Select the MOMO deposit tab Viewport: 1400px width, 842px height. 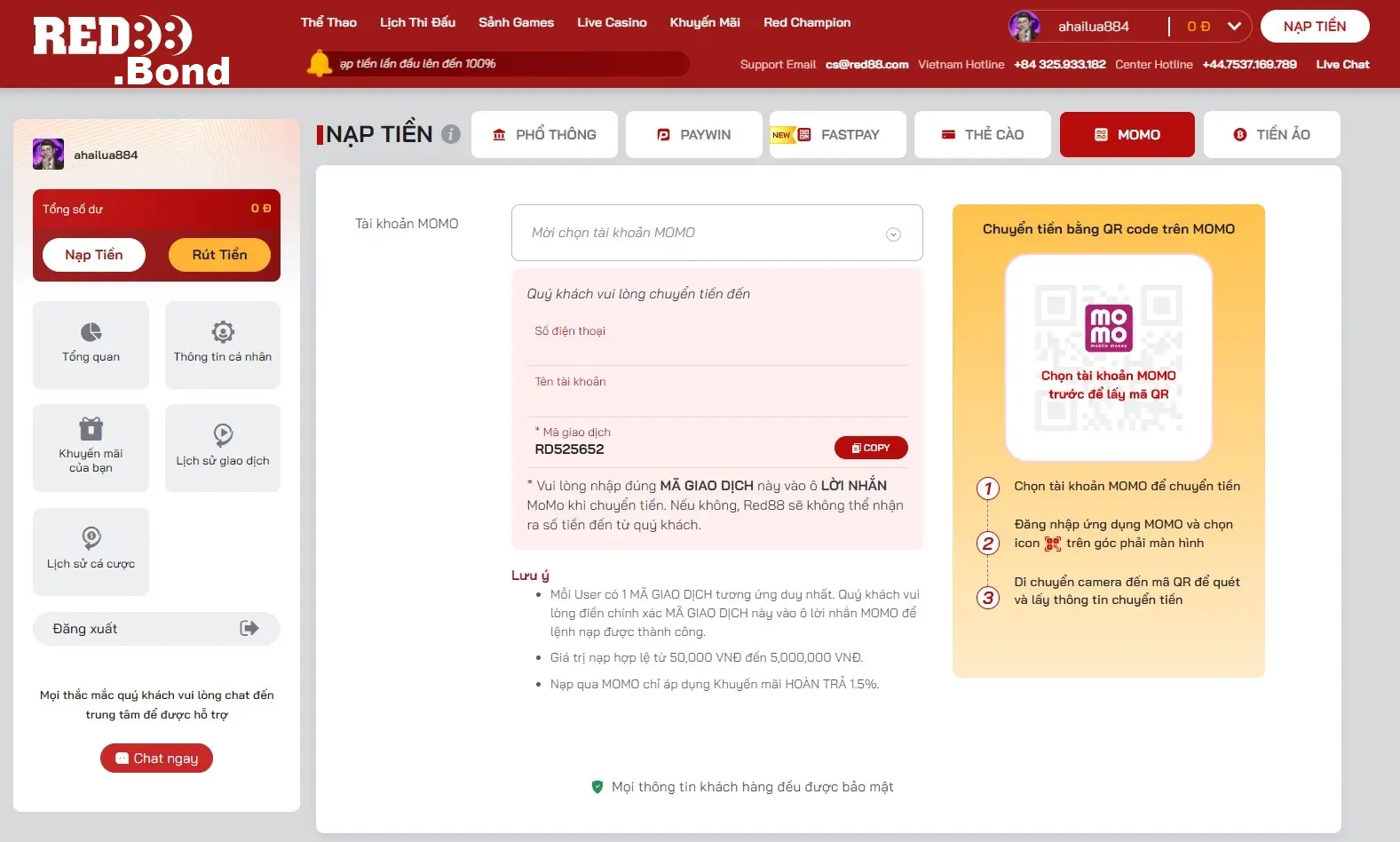tap(1127, 134)
